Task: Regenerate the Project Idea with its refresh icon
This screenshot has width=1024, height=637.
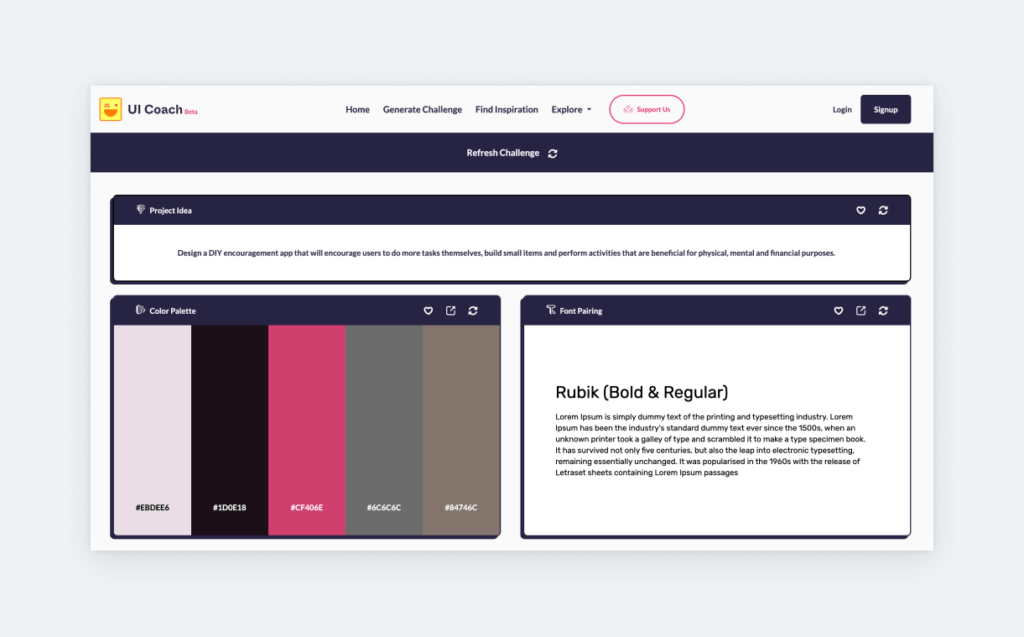Action: [x=883, y=210]
